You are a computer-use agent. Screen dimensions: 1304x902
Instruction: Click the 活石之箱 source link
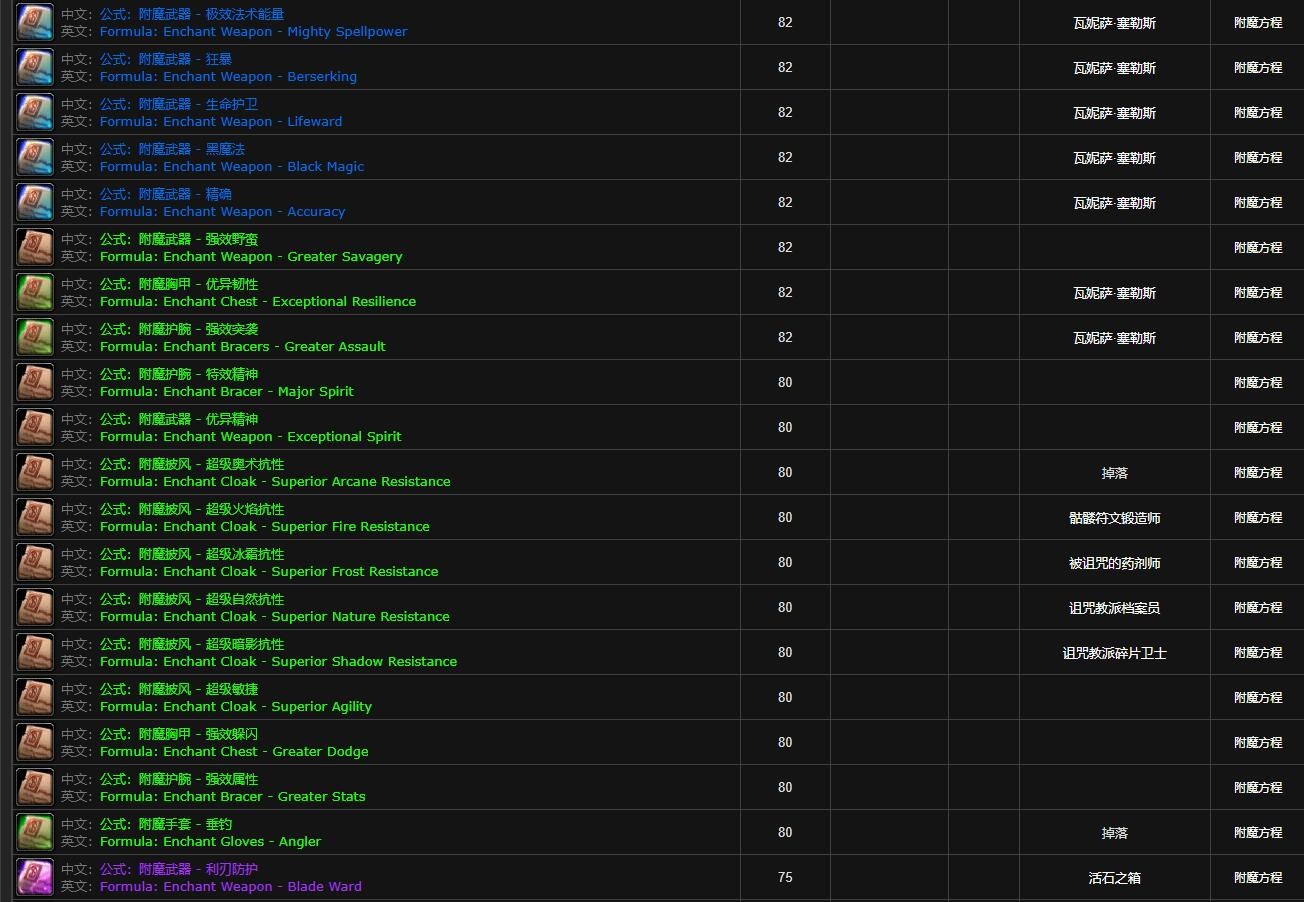1114,878
